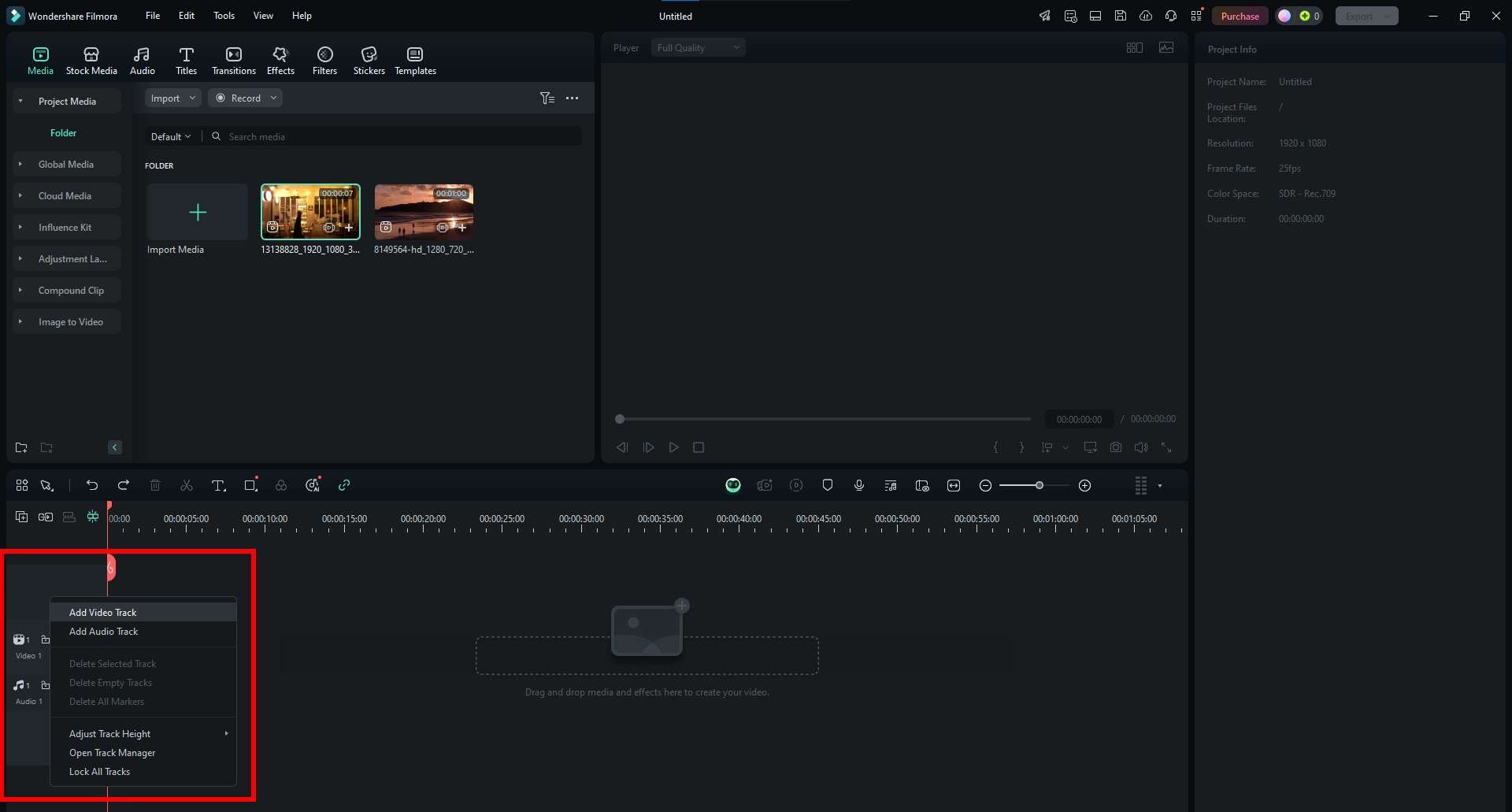Screen dimensions: 1512x812
Task: Expand the Cloud Media tree item
Action: 66,195
